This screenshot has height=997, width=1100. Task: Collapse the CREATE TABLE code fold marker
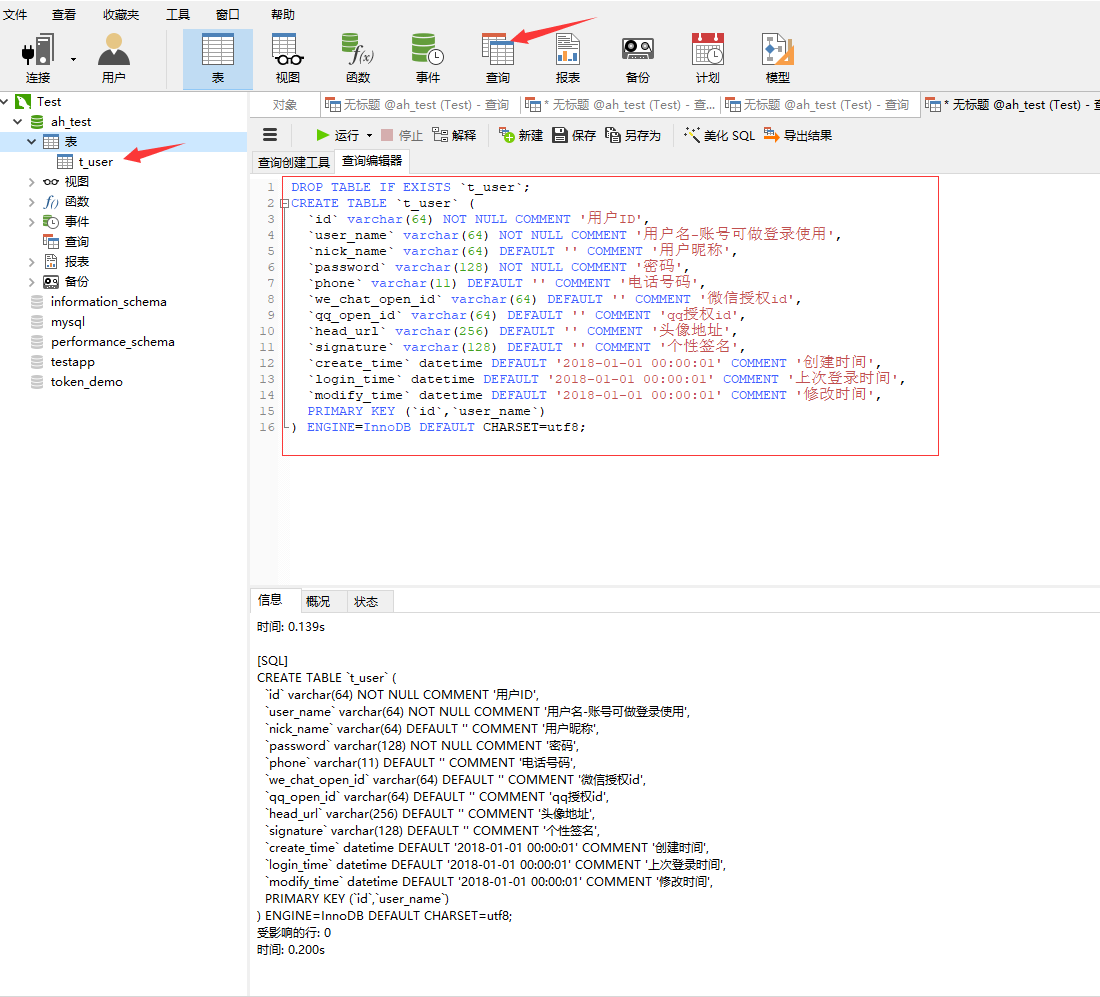[x=285, y=203]
